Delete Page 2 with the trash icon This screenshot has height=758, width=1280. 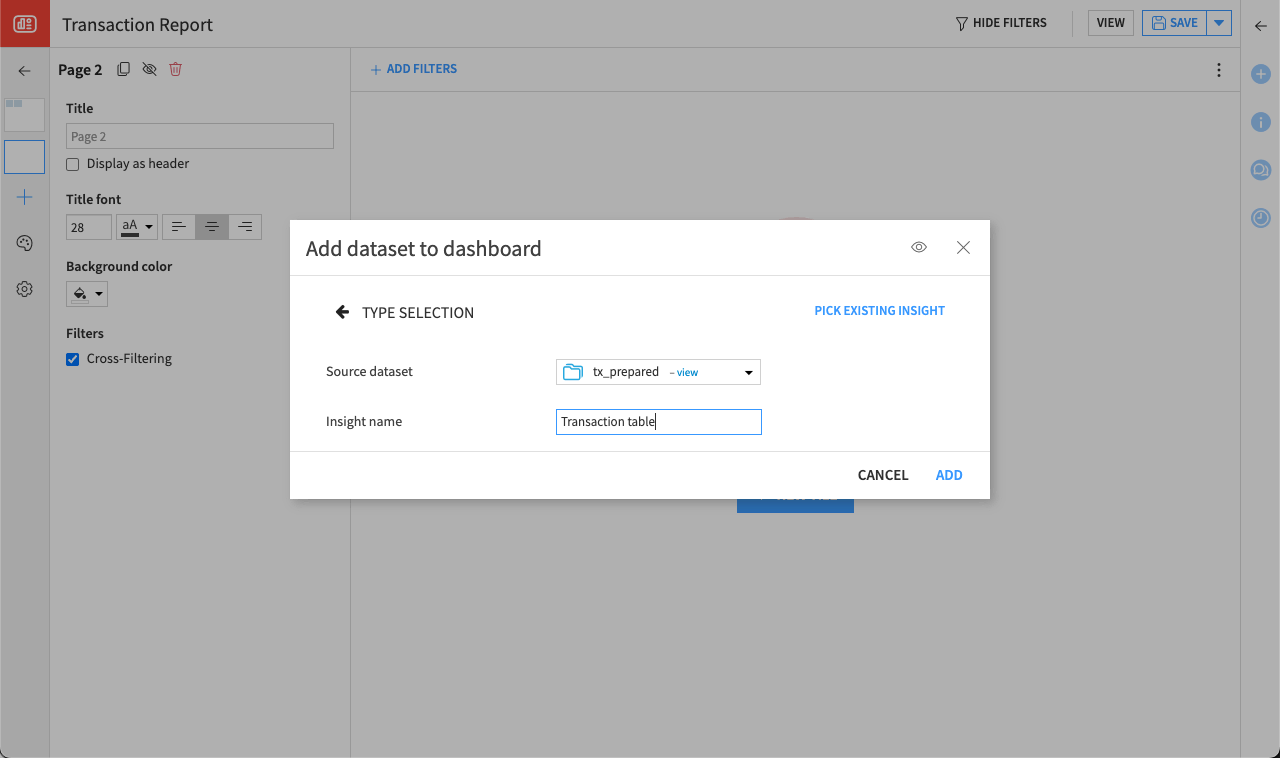tap(176, 69)
